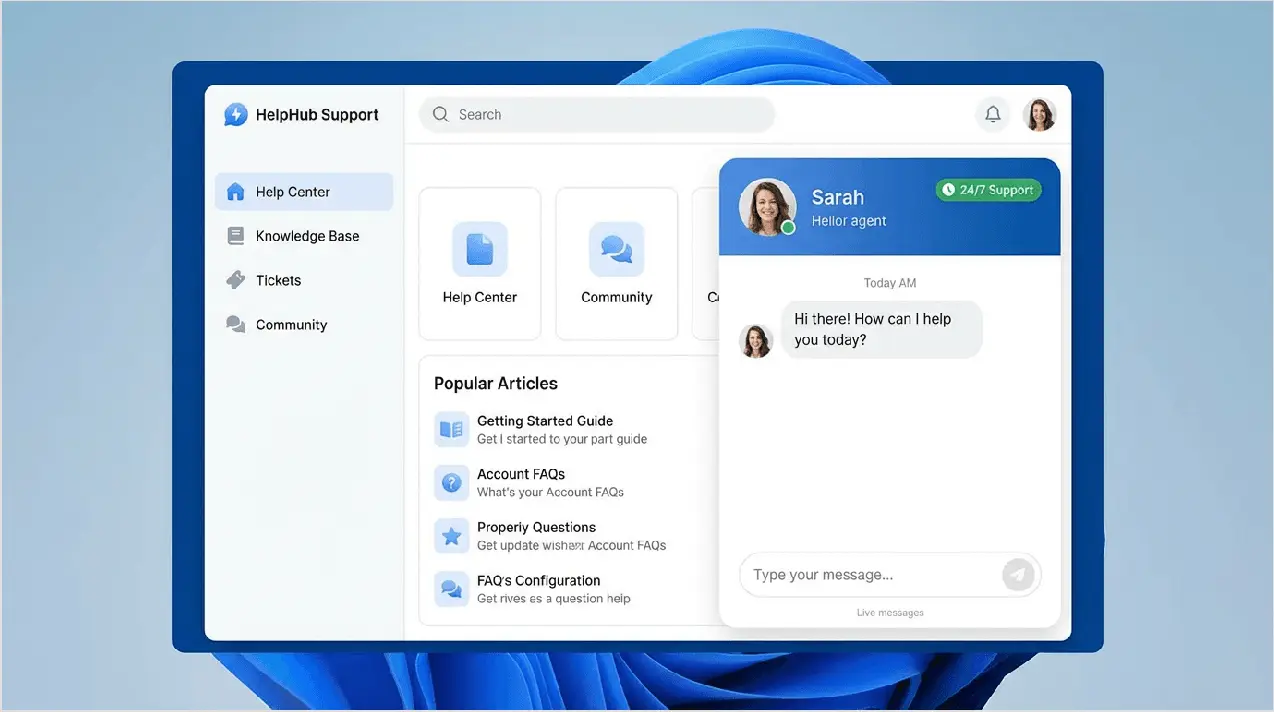1274x712 pixels.
Task: Click the book icon beside Knowledge Base
Action: [x=235, y=236]
